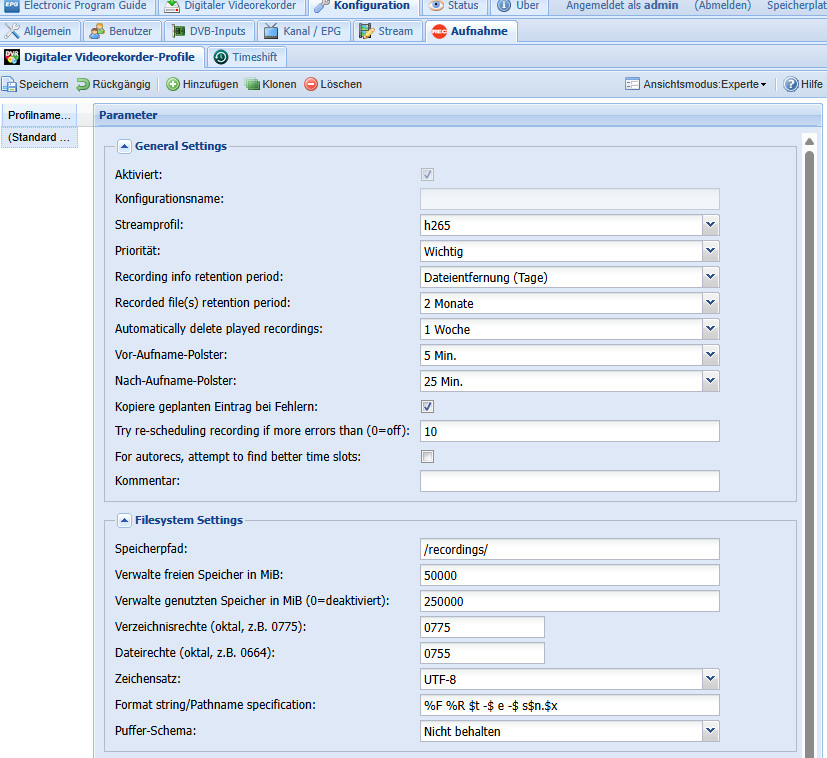Screen dimensions: 827x758
Task: Open the Ansichtsmodus Experte dropdown
Action: [x=696, y=85]
